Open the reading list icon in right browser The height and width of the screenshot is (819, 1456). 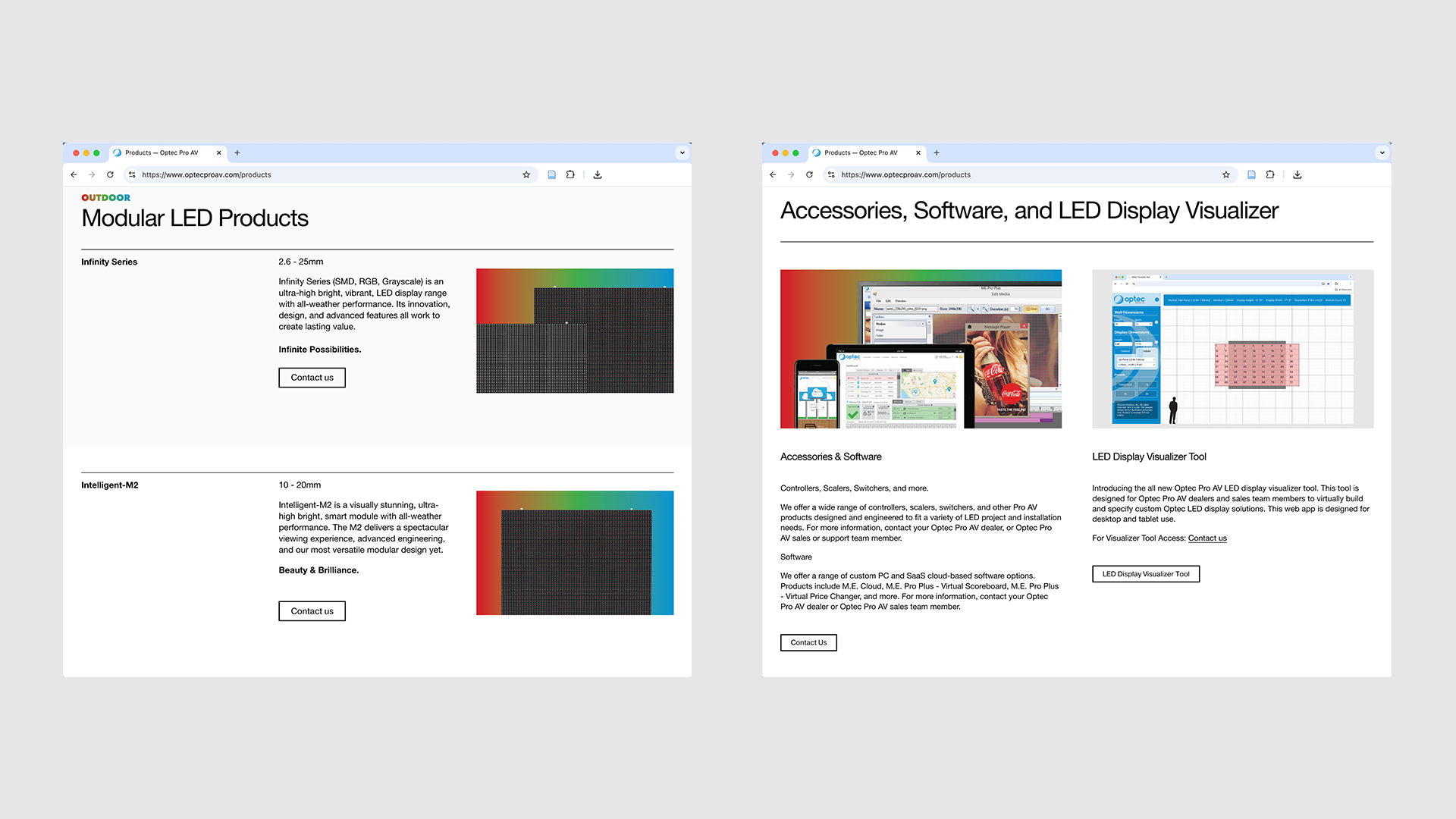pyautogui.click(x=1251, y=174)
